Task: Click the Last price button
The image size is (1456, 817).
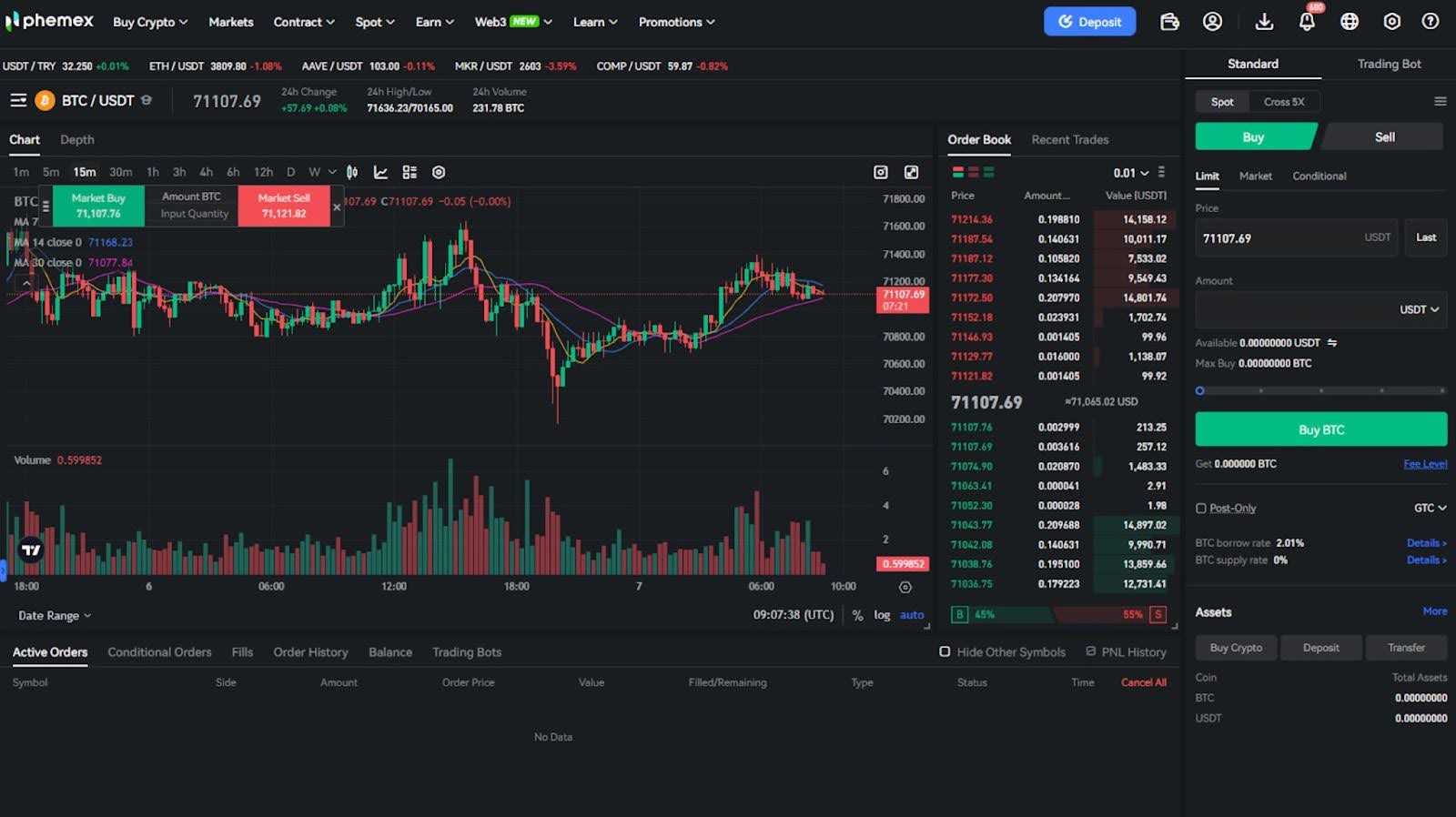Action: (1426, 237)
